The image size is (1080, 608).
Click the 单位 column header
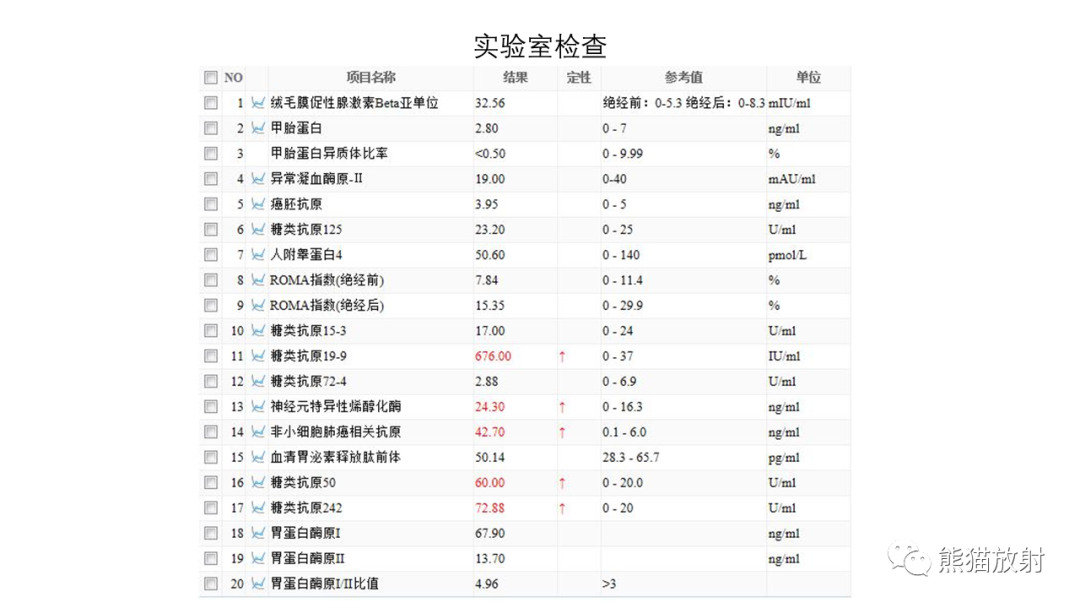[808, 77]
